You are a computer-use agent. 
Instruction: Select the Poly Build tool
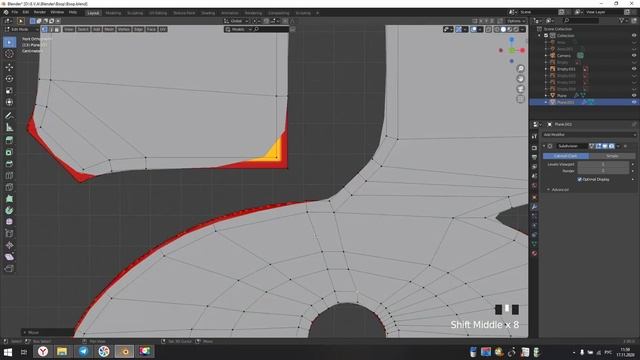pyautogui.click(x=9, y=199)
